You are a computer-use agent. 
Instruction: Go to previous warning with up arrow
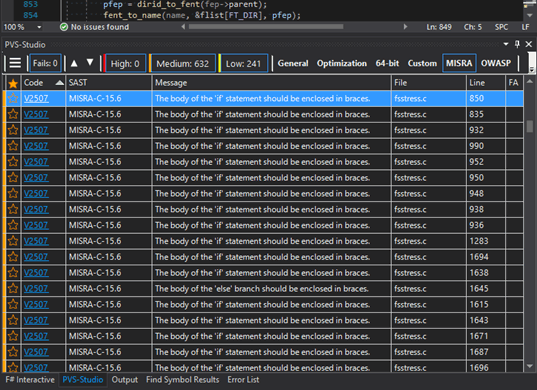pyautogui.click(x=74, y=63)
